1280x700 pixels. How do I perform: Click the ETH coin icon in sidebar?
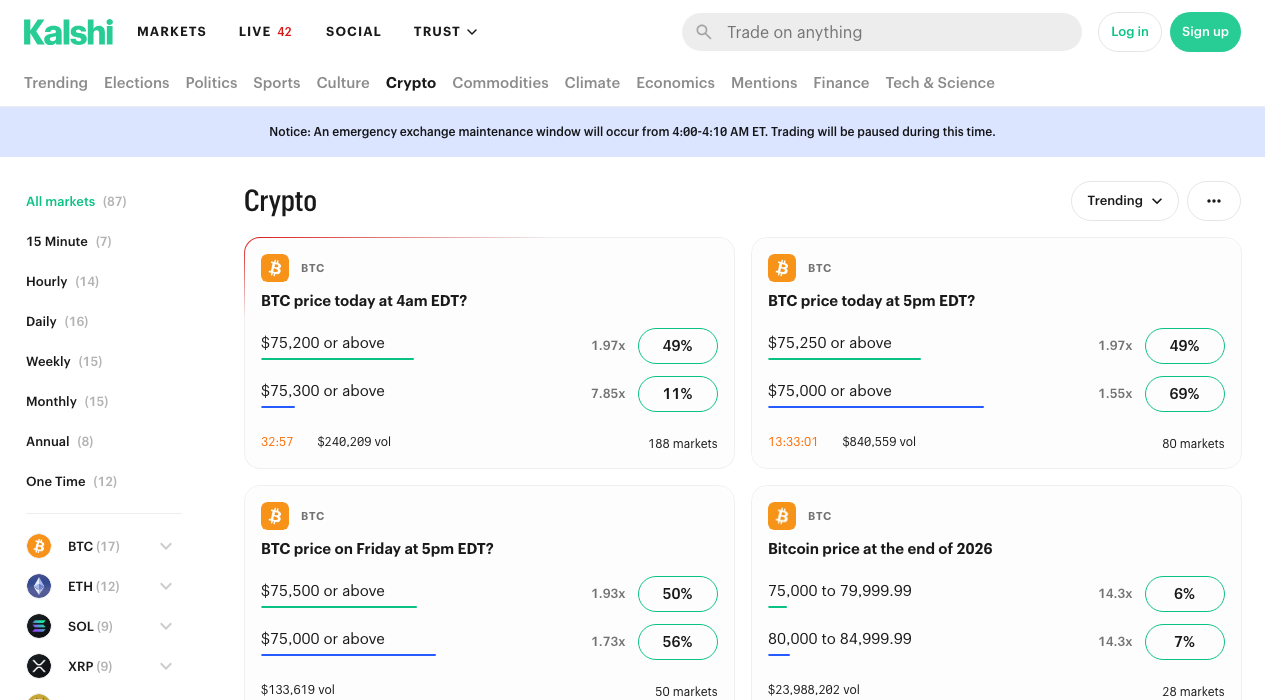pos(39,586)
